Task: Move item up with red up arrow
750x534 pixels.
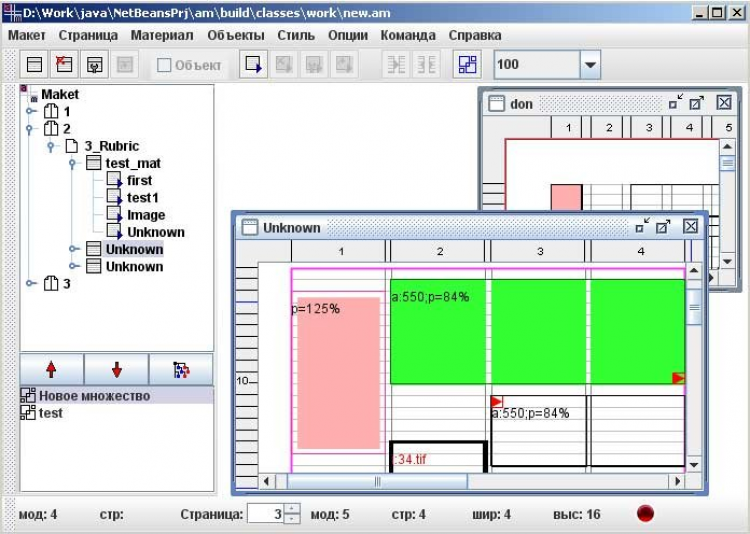Action: [52, 370]
